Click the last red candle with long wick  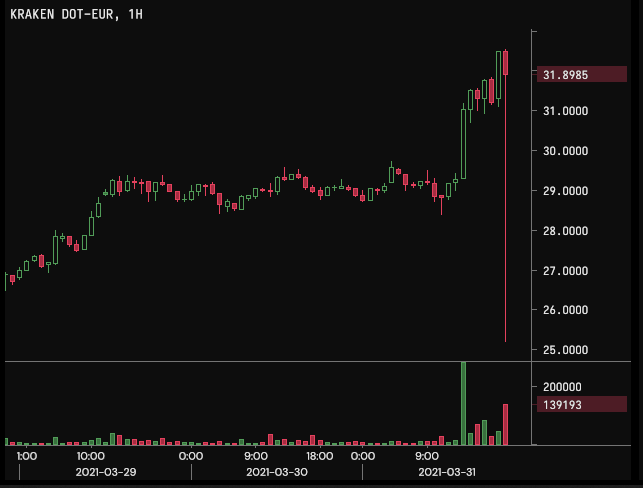(506, 195)
